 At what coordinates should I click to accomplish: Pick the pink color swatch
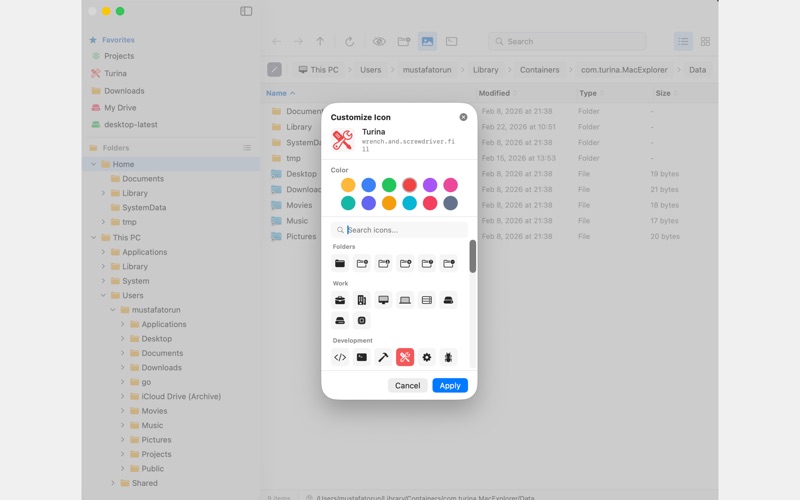click(x=451, y=185)
